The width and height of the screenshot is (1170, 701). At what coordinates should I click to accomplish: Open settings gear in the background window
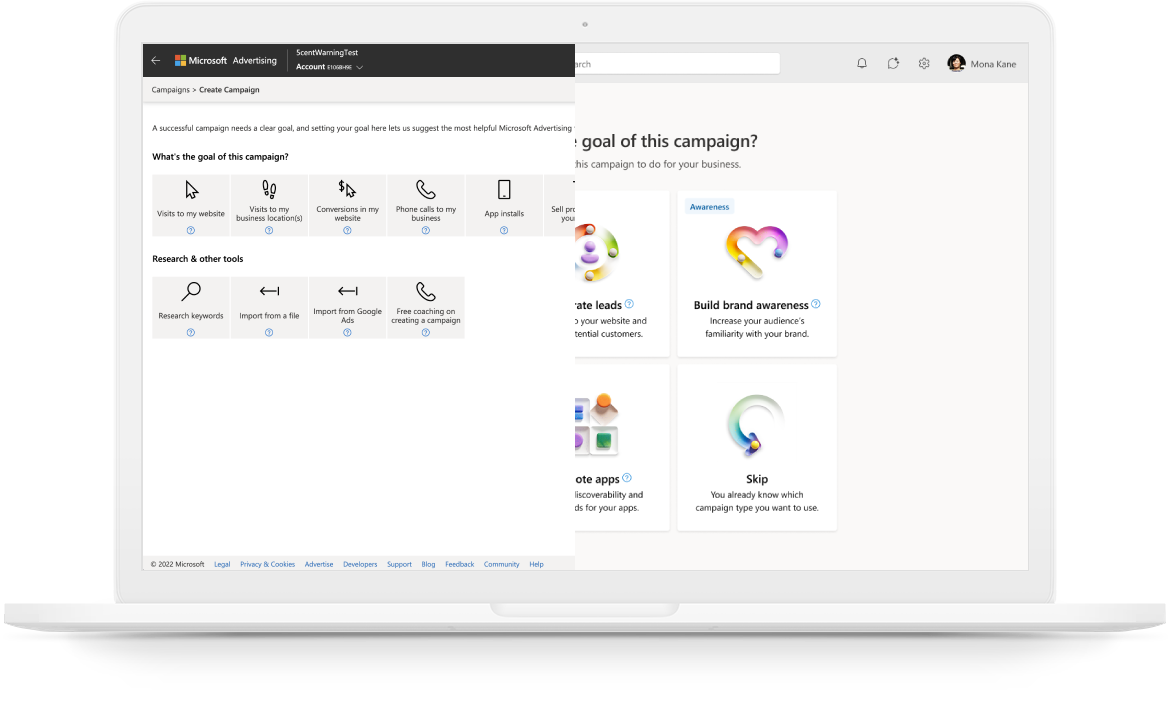pyautogui.click(x=924, y=63)
